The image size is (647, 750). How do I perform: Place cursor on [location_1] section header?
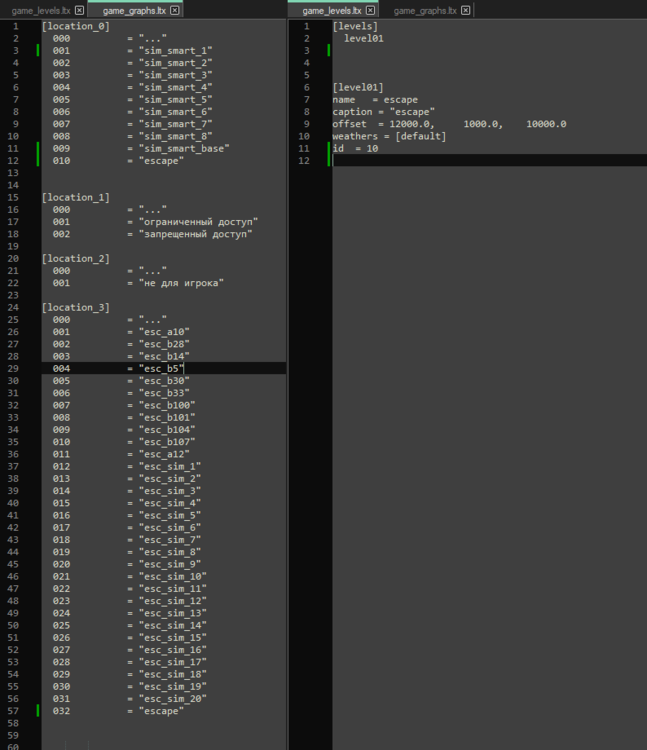pos(75,197)
